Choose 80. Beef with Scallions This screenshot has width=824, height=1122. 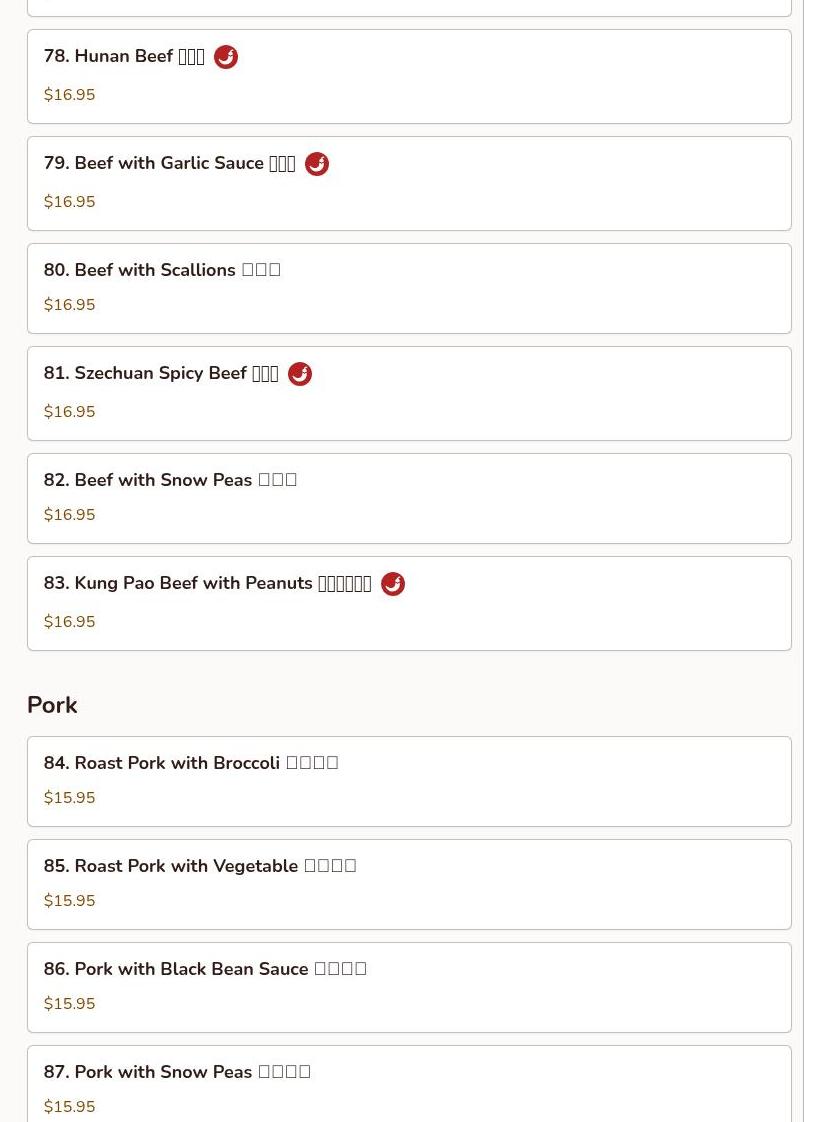[162, 270]
